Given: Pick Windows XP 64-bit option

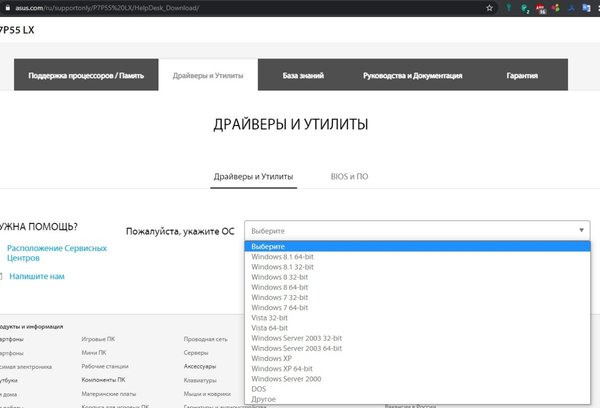Looking at the screenshot, I should [x=417, y=369].
